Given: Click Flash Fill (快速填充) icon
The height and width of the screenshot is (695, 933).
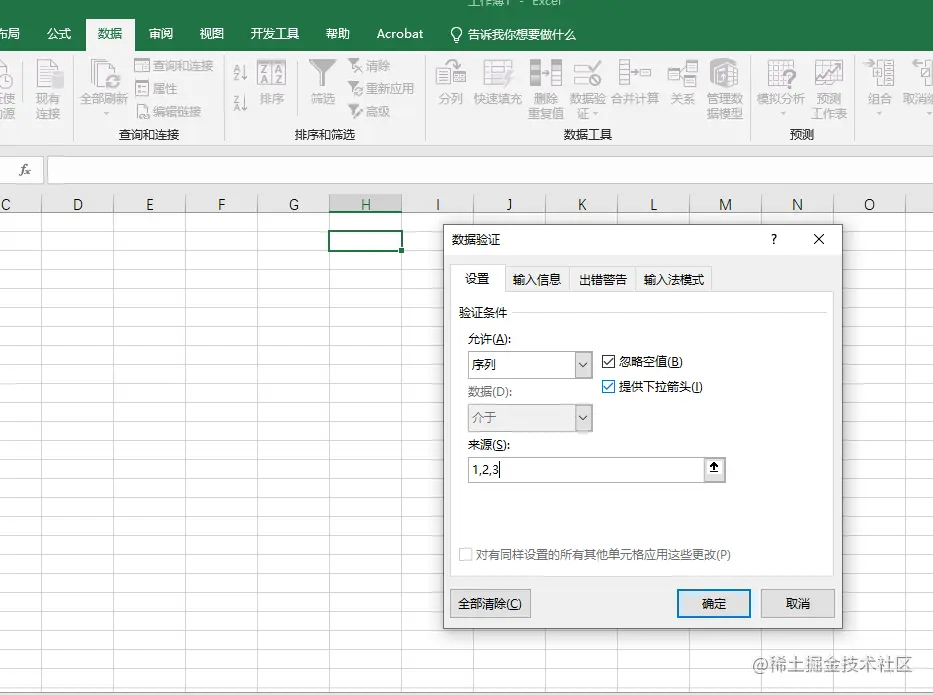Looking at the screenshot, I should [x=497, y=82].
